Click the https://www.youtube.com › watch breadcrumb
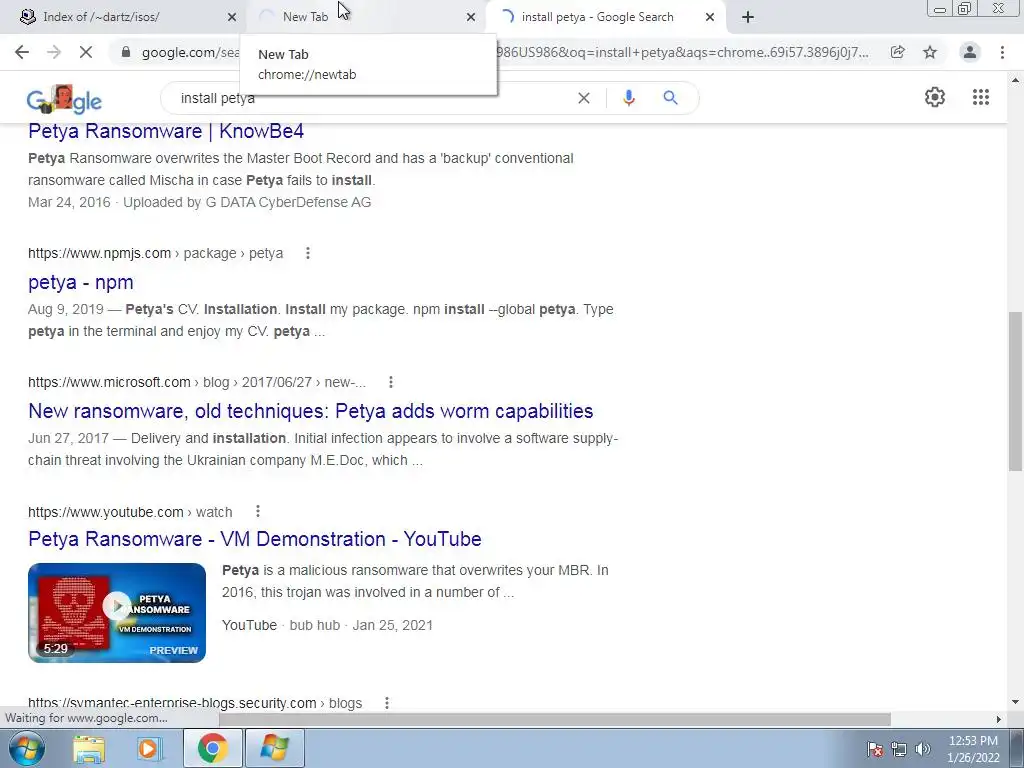The height and width of the screenshot is (768, 1024). (130, 512)
